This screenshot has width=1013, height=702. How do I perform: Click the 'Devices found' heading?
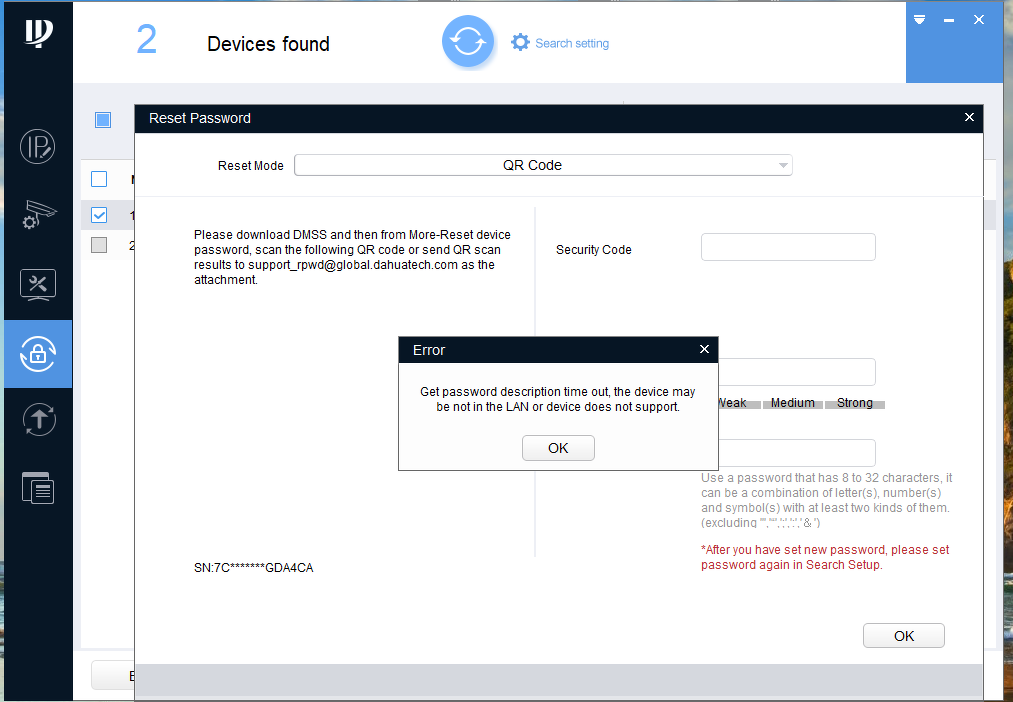[268, 44]
